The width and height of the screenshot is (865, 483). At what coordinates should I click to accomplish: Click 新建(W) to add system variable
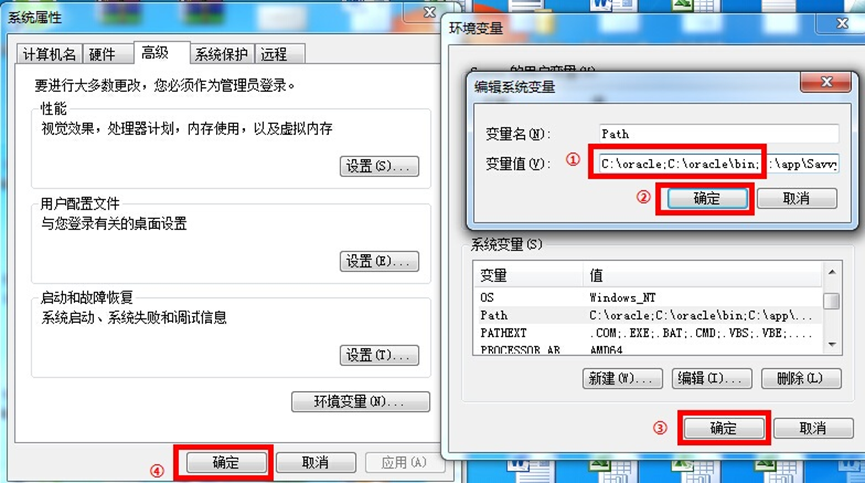(622, 378)
